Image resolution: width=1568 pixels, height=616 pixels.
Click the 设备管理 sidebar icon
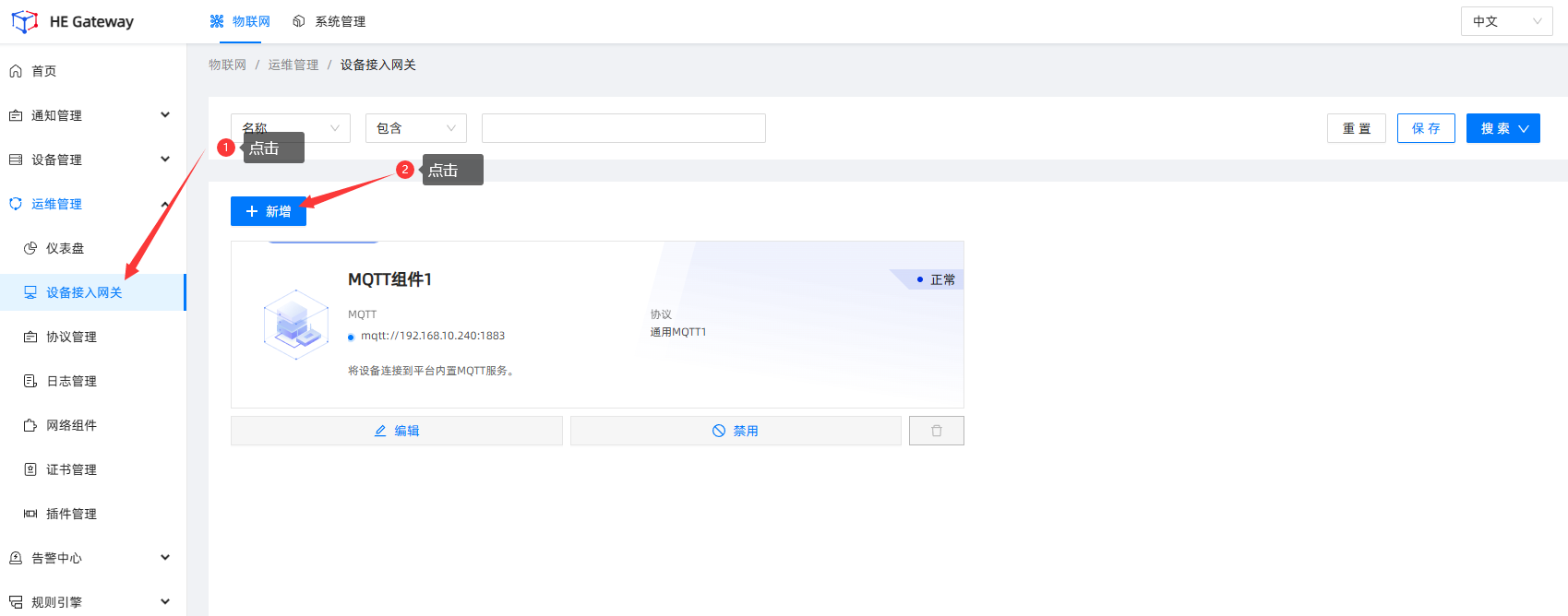(x=16, y=160)
